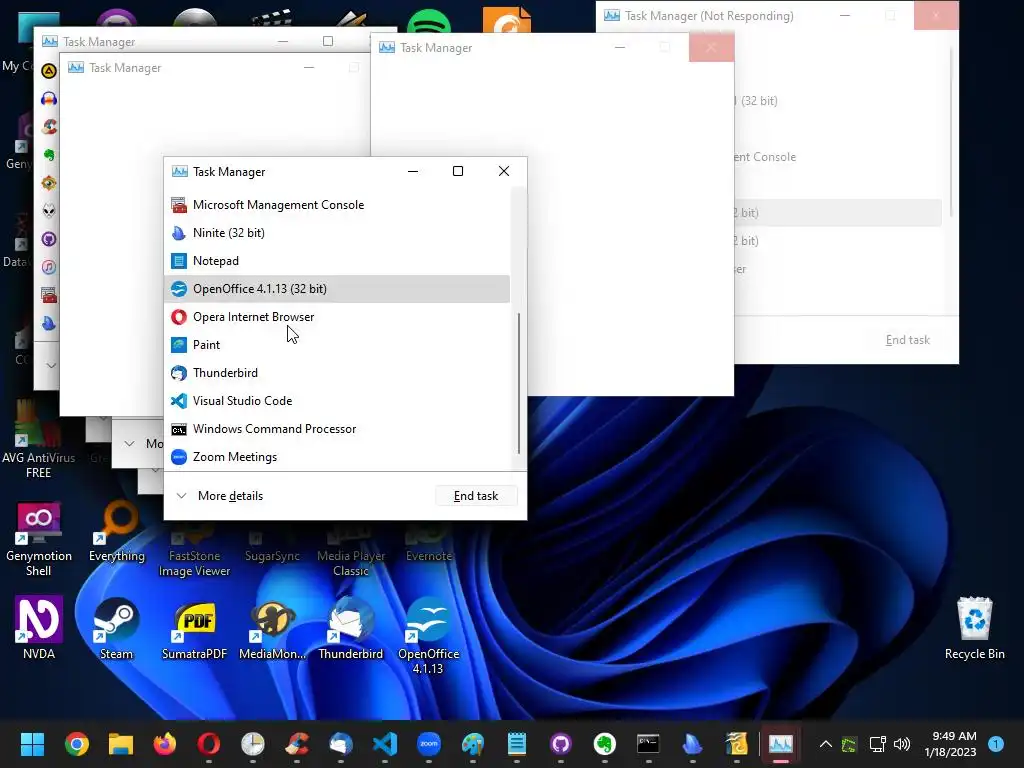Select the Notepad process row

point(337,261)
